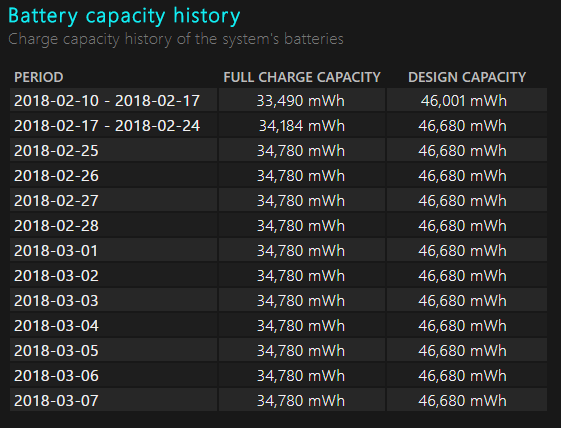
Task: Click full charge capacity for 2018-02-27
Action: pos(302,200)
